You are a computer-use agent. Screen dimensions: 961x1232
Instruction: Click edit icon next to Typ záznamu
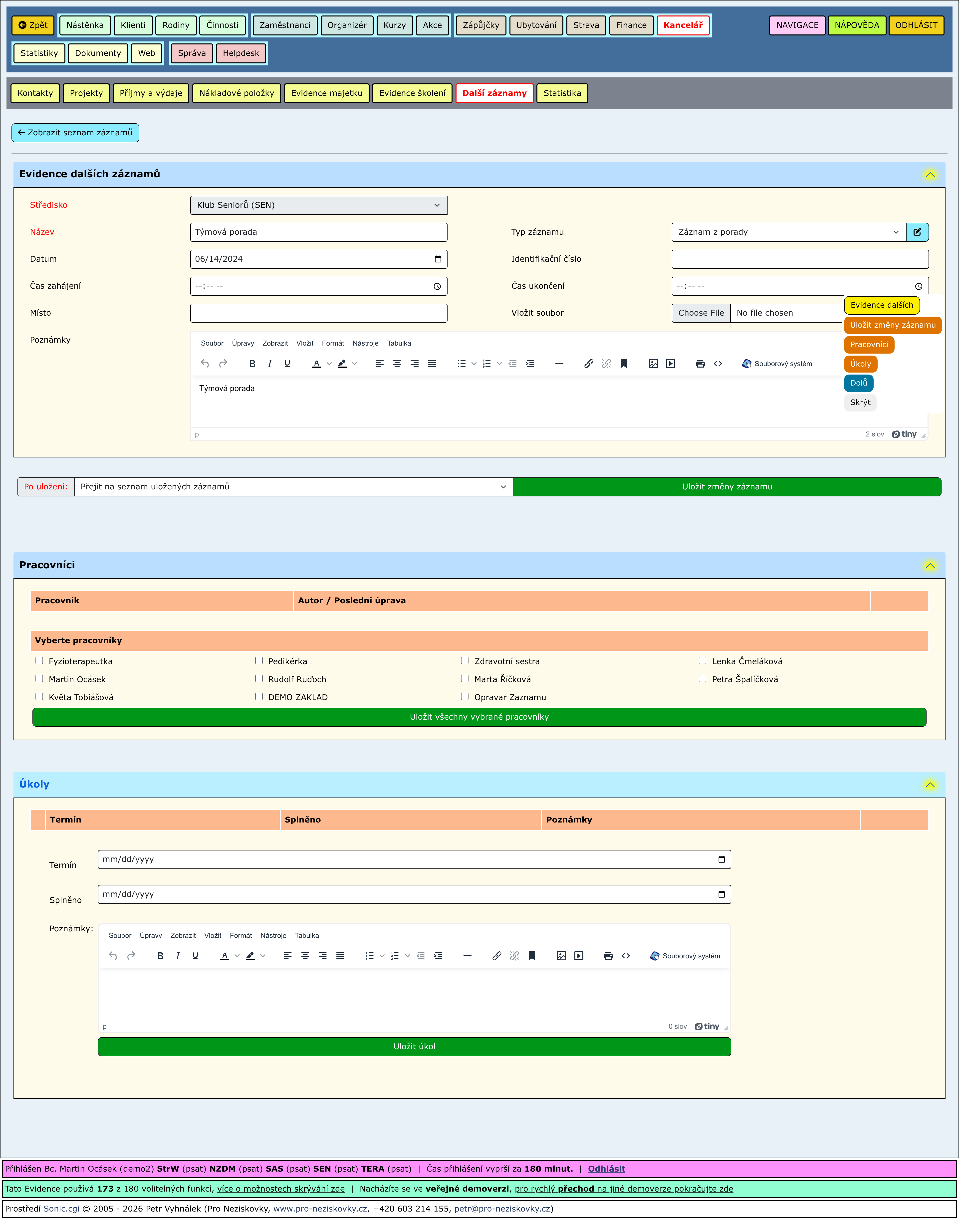tap(917, 232)
